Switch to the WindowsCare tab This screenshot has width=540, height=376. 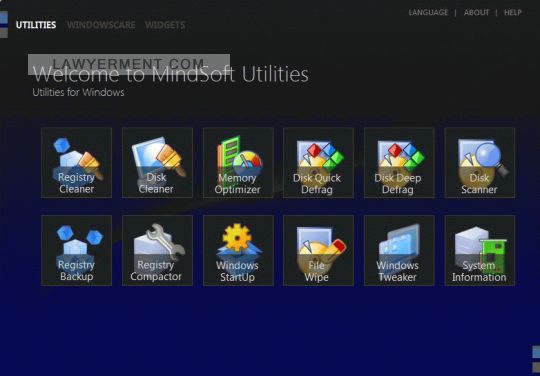pyautogui.click(x=101, y=25)
